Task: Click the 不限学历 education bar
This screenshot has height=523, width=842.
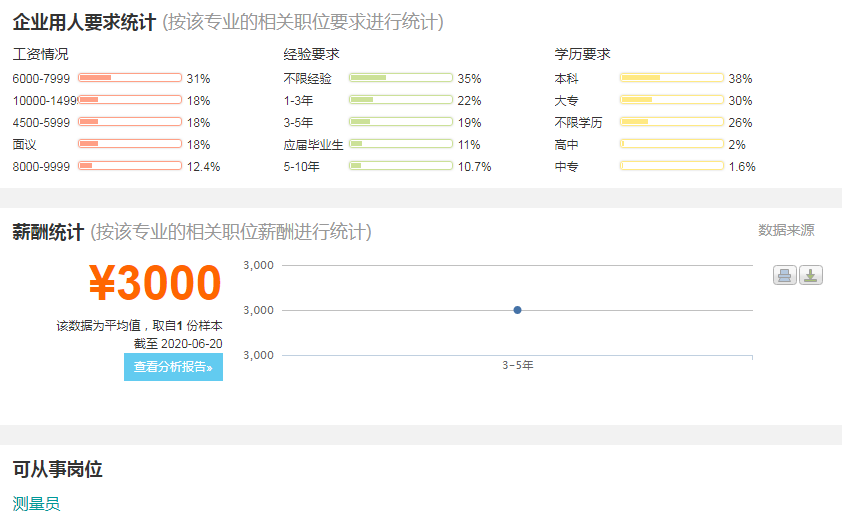Action: pyautogui.click(x=672, y=122)
